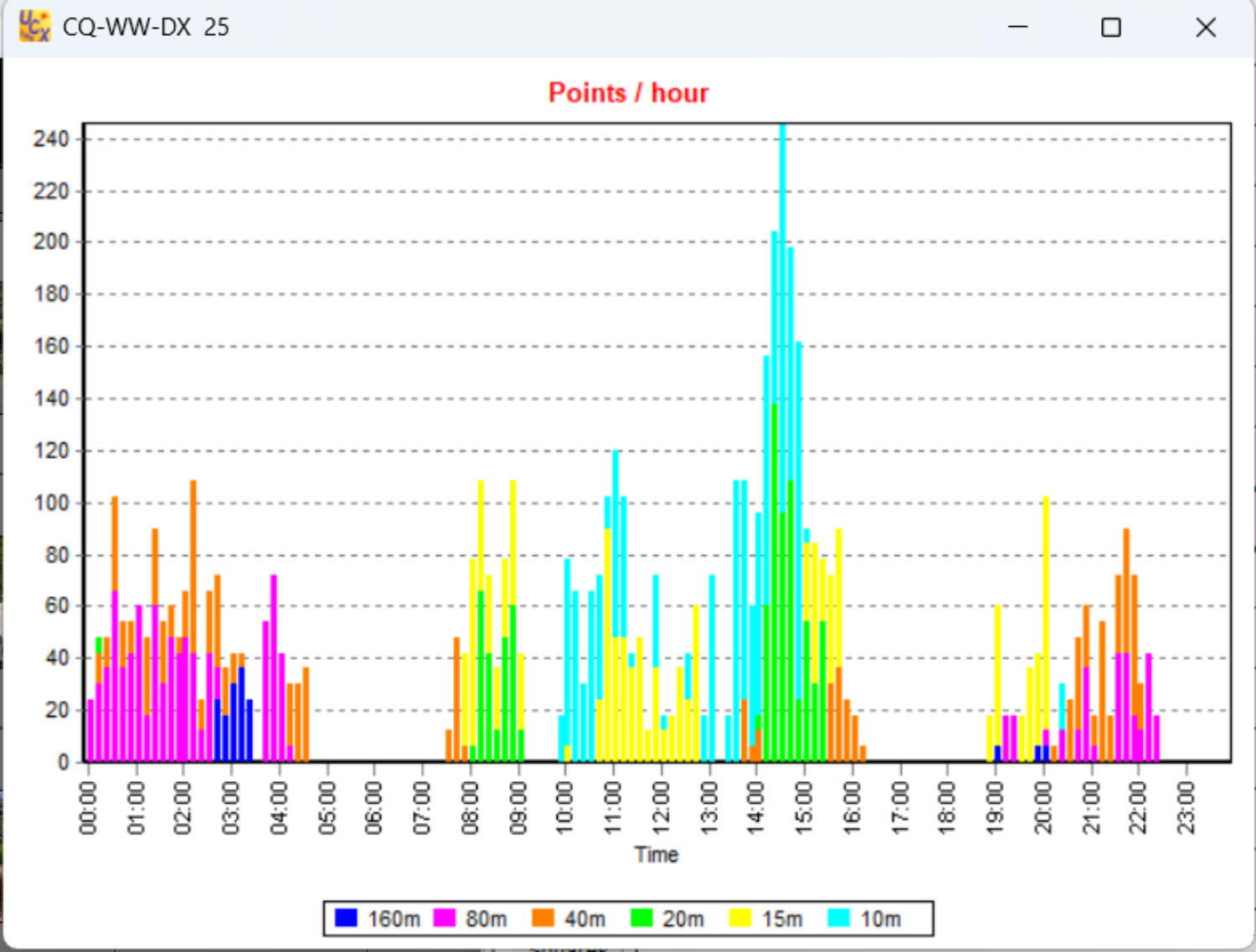The width and height of the screenshot is (1256, 952).
Task: Minimize the CQ-WW-DX 25 window
Action: coord(1017,28)
